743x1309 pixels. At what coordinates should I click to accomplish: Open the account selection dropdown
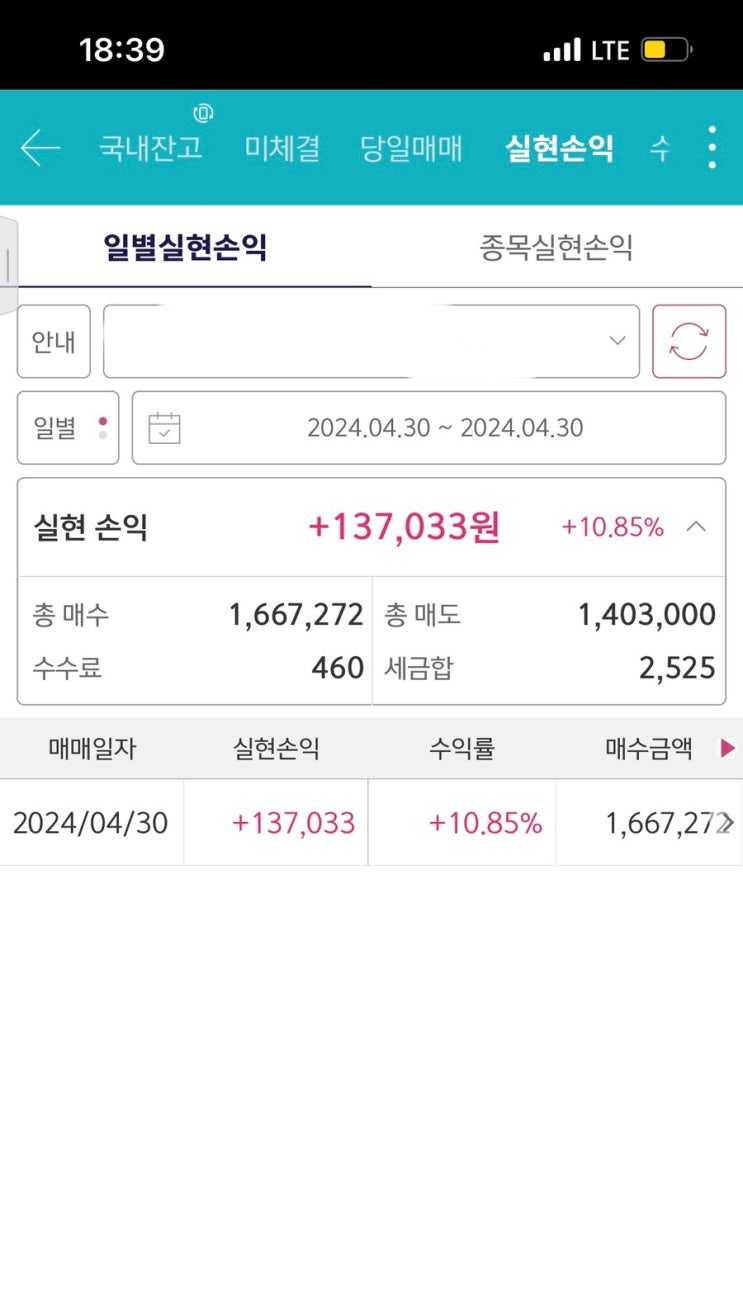coord(371,341)
